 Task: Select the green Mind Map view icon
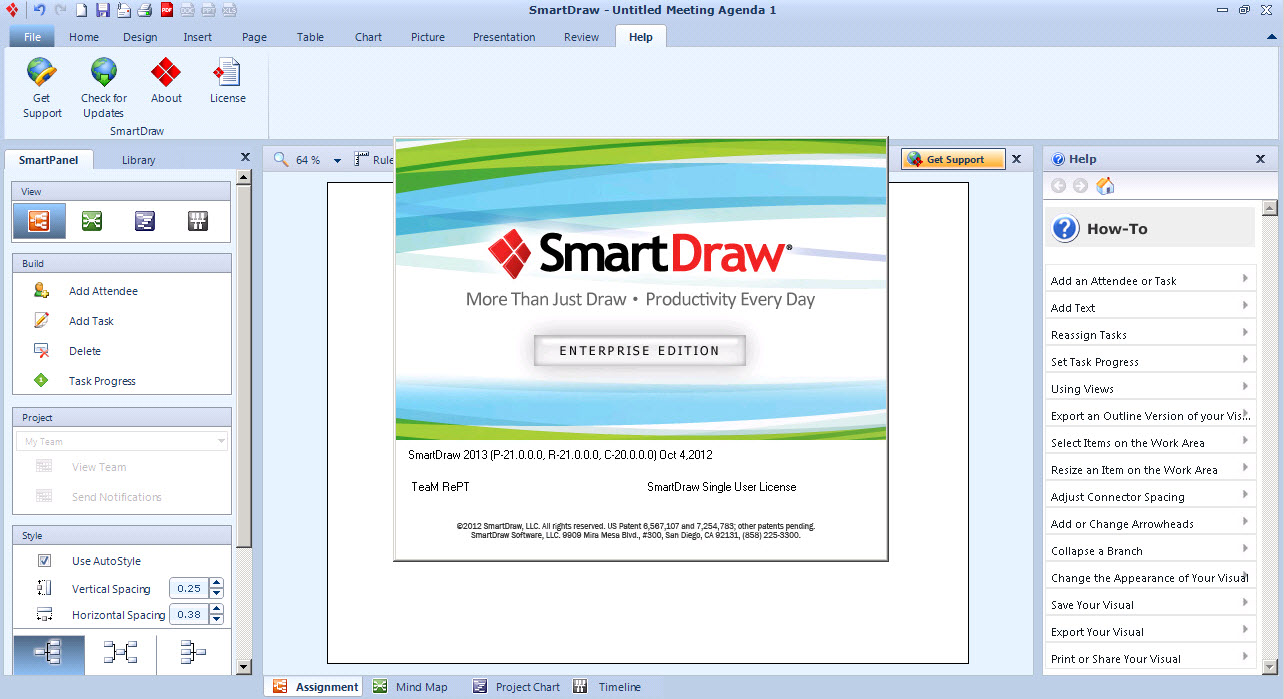tap(92, 221)
